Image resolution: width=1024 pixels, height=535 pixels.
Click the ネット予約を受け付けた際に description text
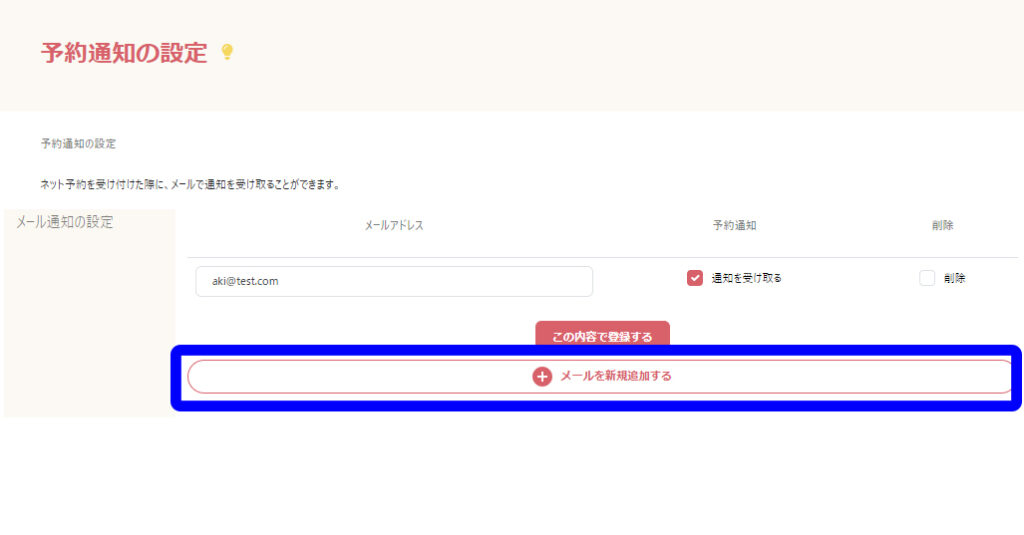coord(190,185)
